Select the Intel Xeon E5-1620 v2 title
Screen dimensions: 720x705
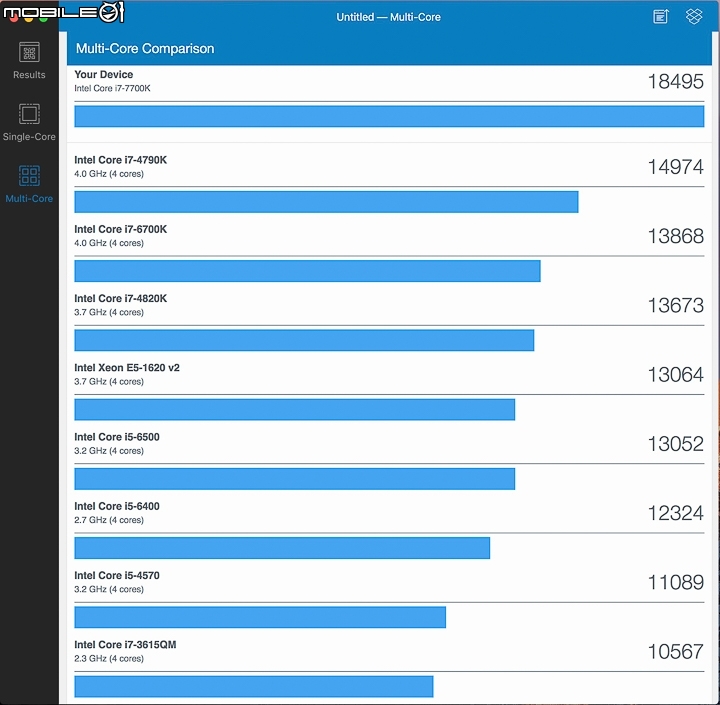[127, 368]
